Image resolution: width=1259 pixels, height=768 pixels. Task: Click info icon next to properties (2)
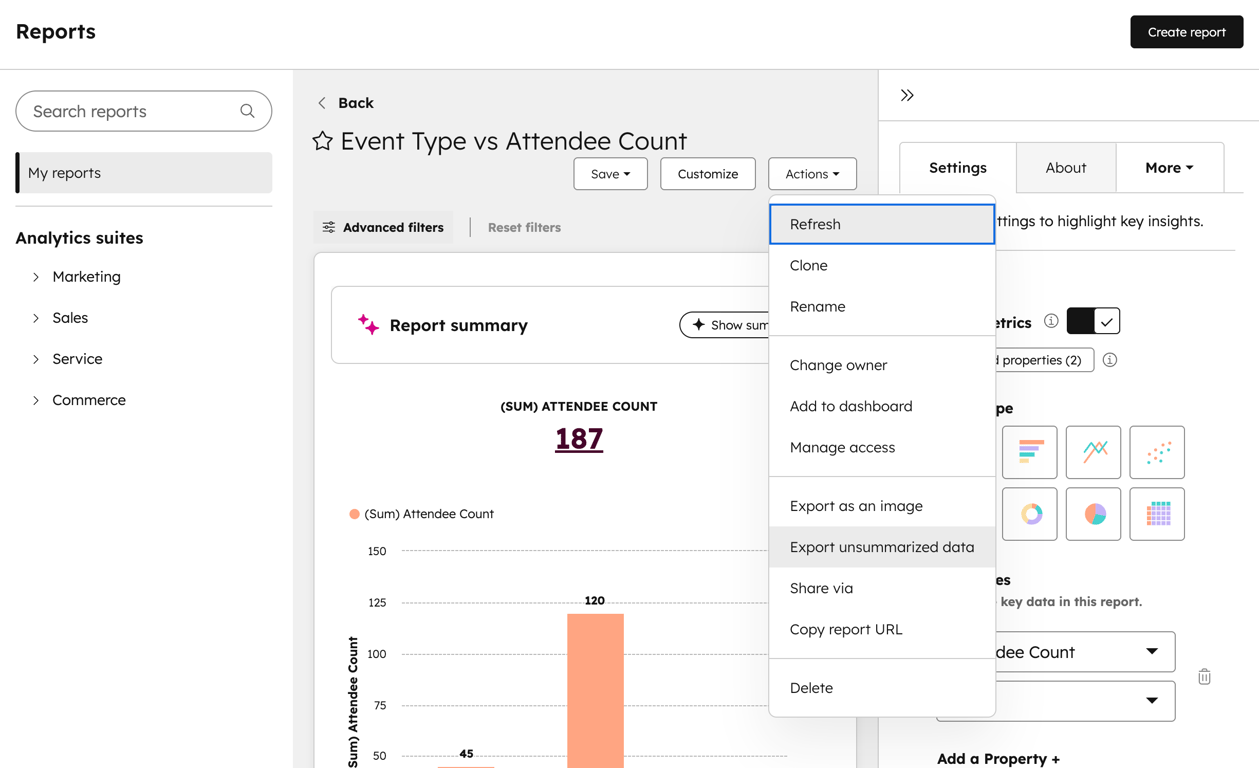(x=1110, y=360)
